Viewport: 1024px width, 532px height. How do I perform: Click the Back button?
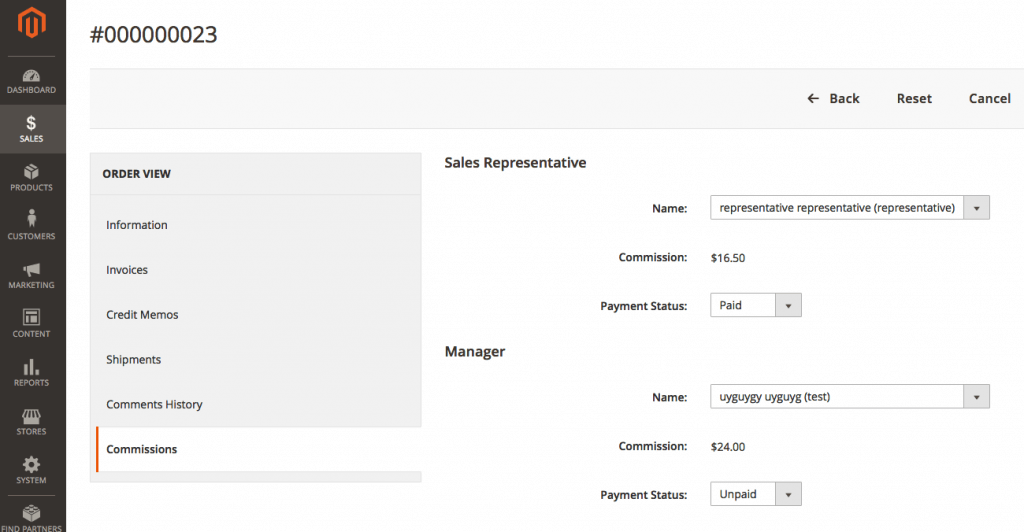pyautogui.click(x=833, y=98)
